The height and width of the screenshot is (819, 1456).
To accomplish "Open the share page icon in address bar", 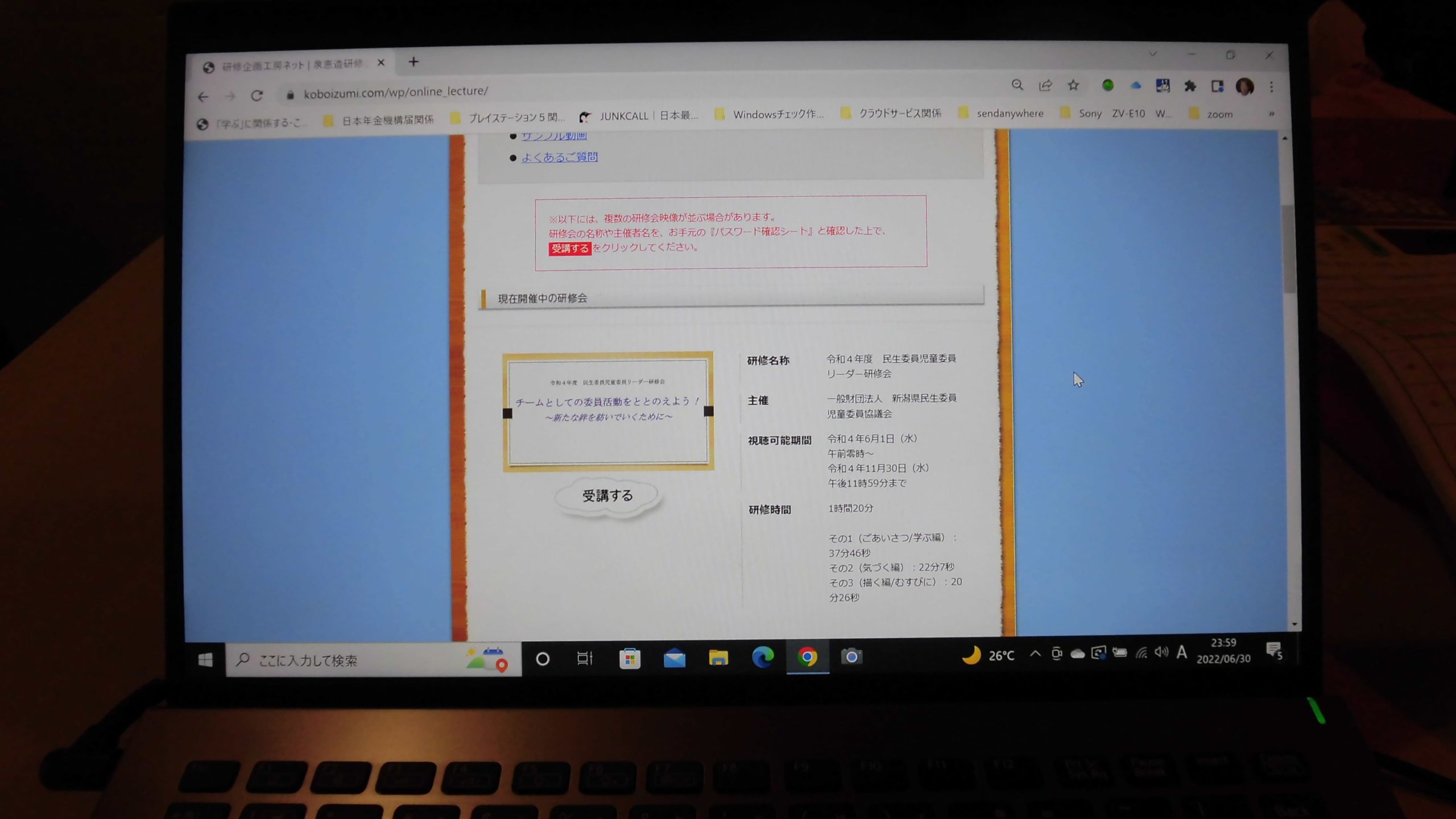I will point(1045,85).
